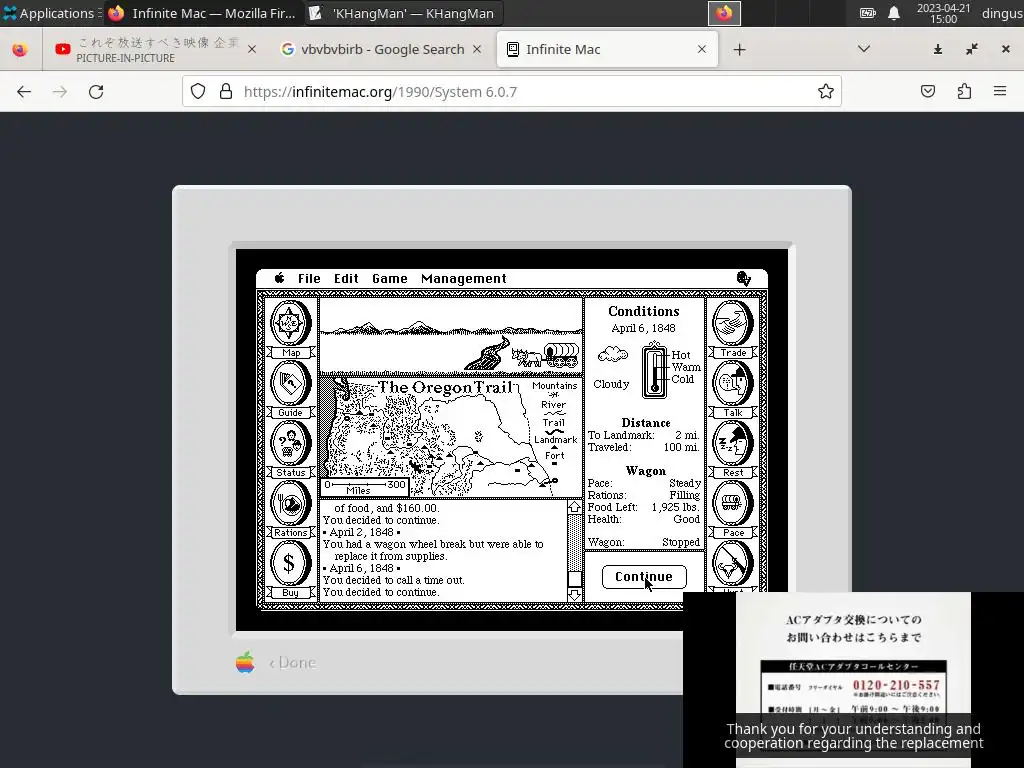Screen dimensions: 1024x768
Task: Bookmark this page with the star
Action: click(825, 91)
